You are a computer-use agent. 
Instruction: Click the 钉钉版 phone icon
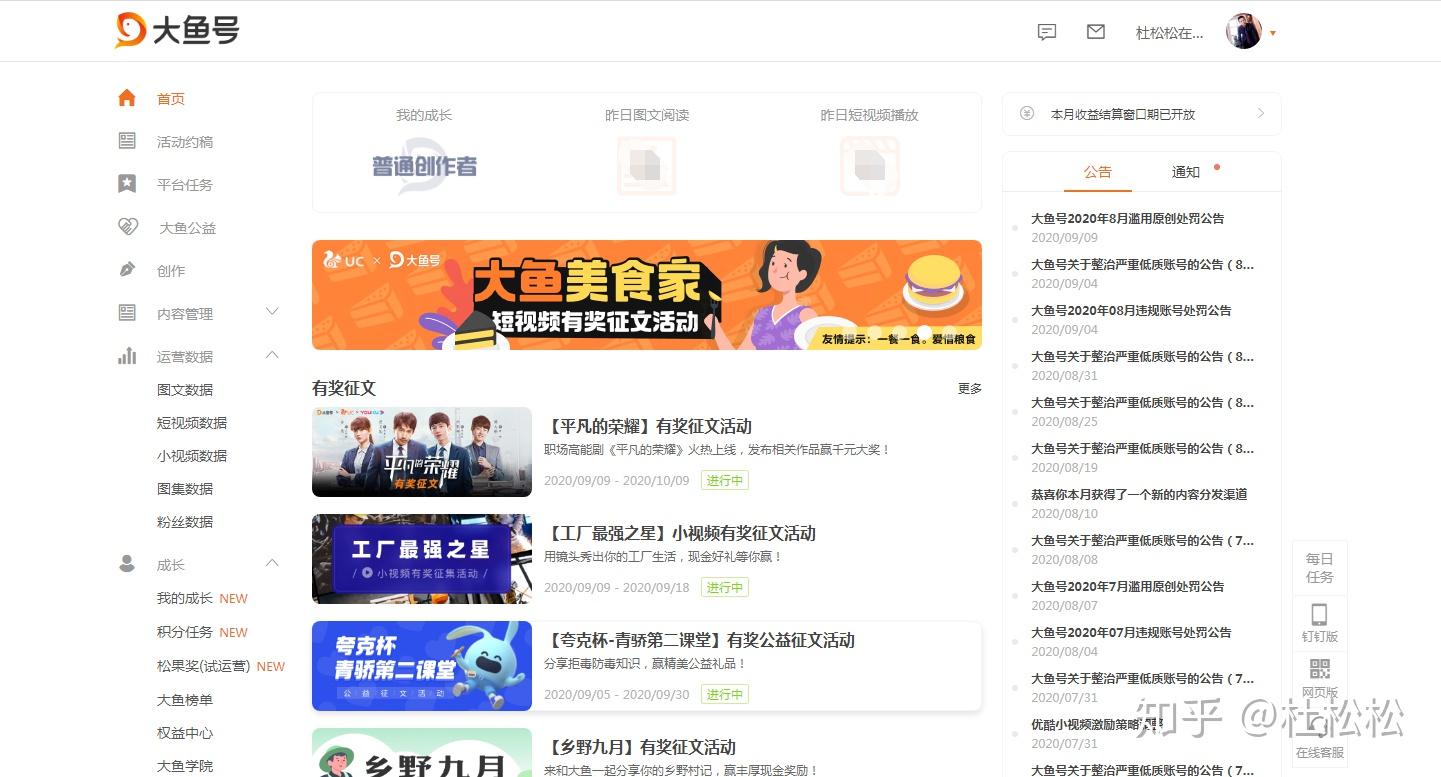(x=1319, y=614)
